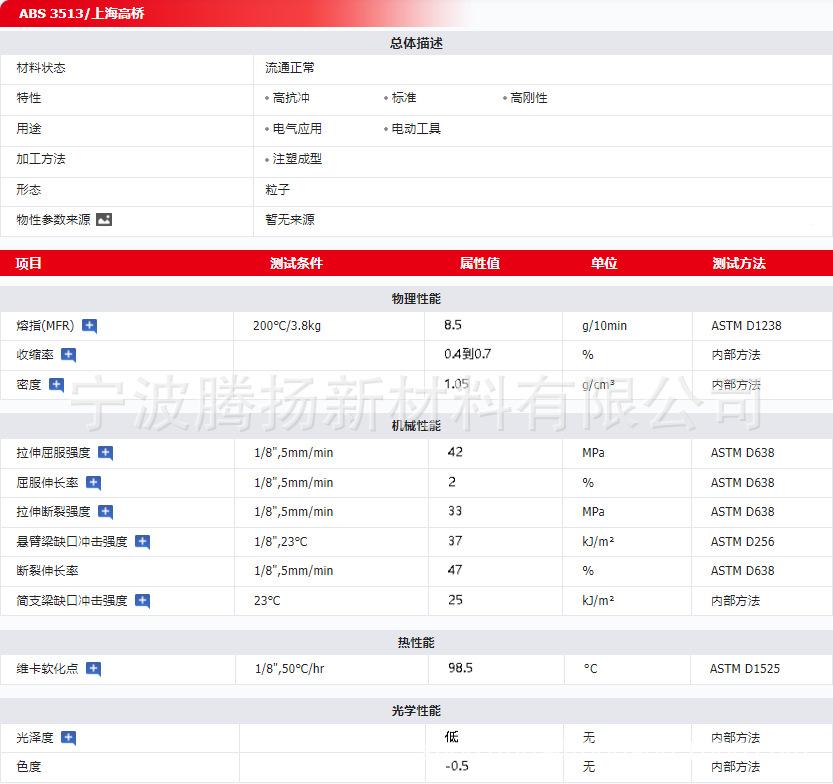This screenshot has height=784, width=833.
Task: Click the 物理性能 section heading
Action: pyautogui.click(x=416, y=299)
